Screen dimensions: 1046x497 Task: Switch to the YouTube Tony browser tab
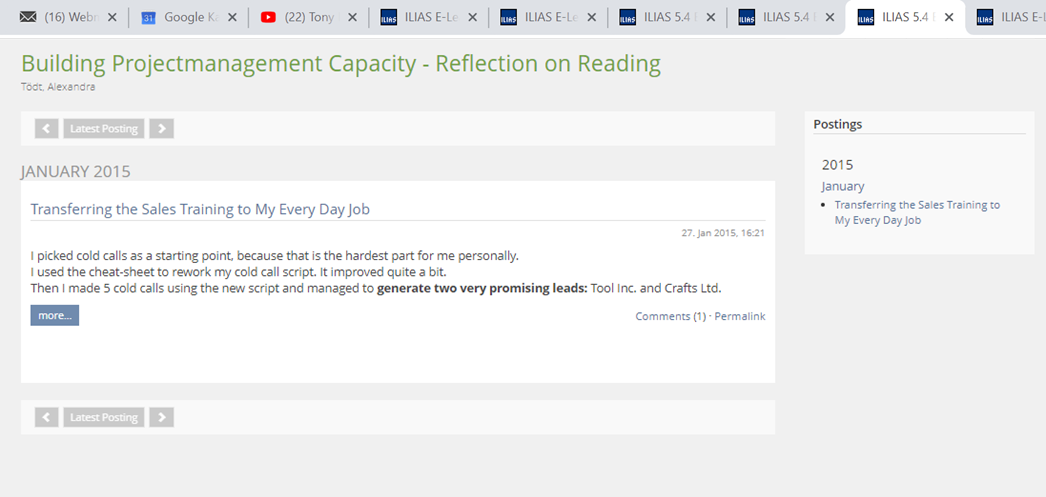click(x=312, y=17)
